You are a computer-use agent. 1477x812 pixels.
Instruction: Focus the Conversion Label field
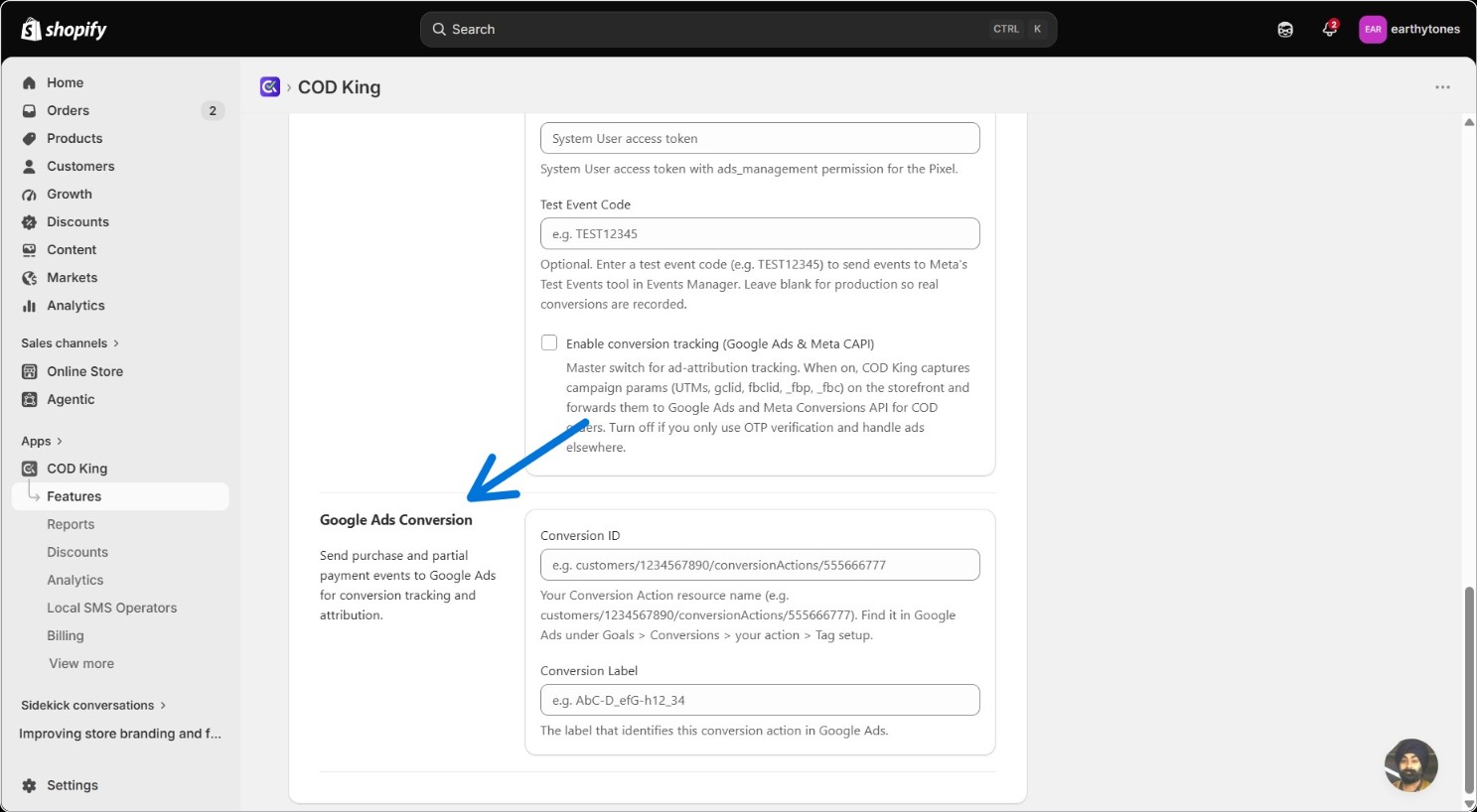pyautogui.click(x=760, y=700)
